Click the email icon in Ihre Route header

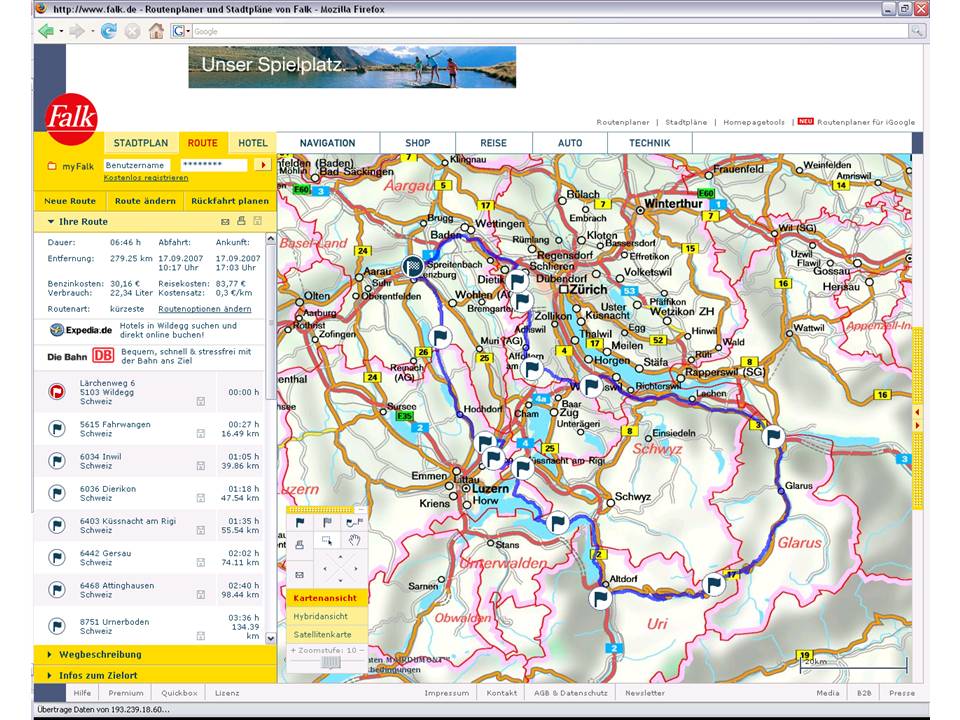225,221
